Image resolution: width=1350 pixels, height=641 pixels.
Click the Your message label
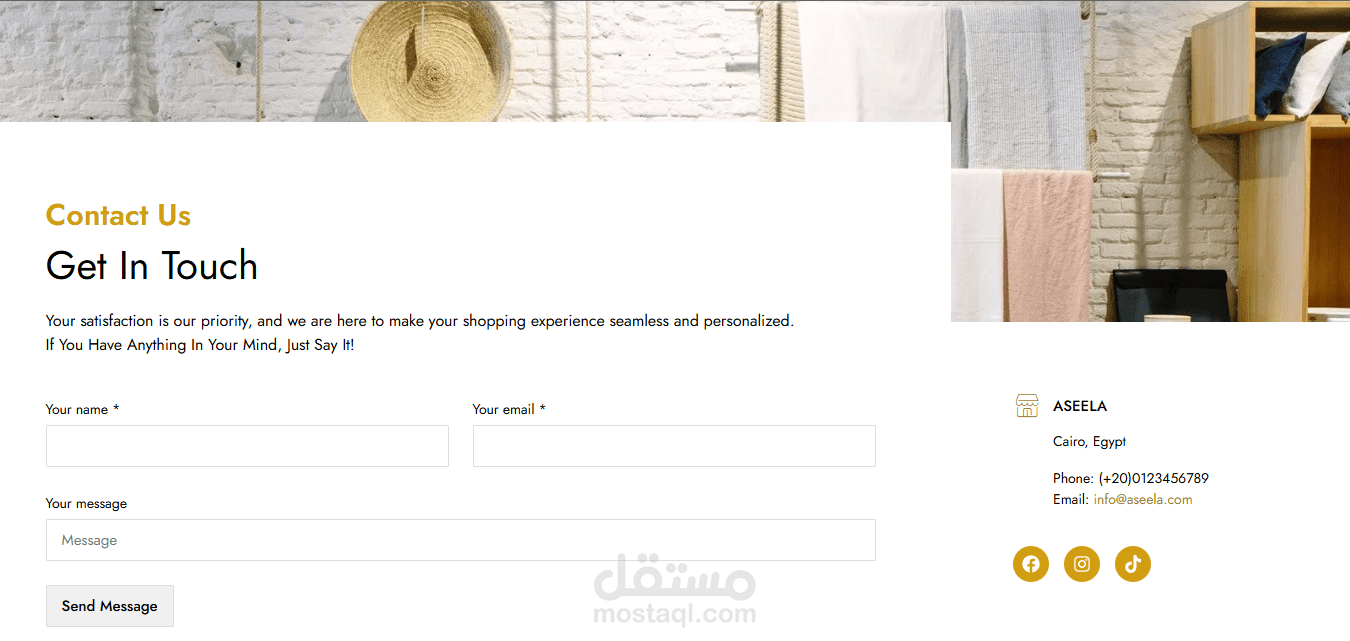tap(86, 504)
